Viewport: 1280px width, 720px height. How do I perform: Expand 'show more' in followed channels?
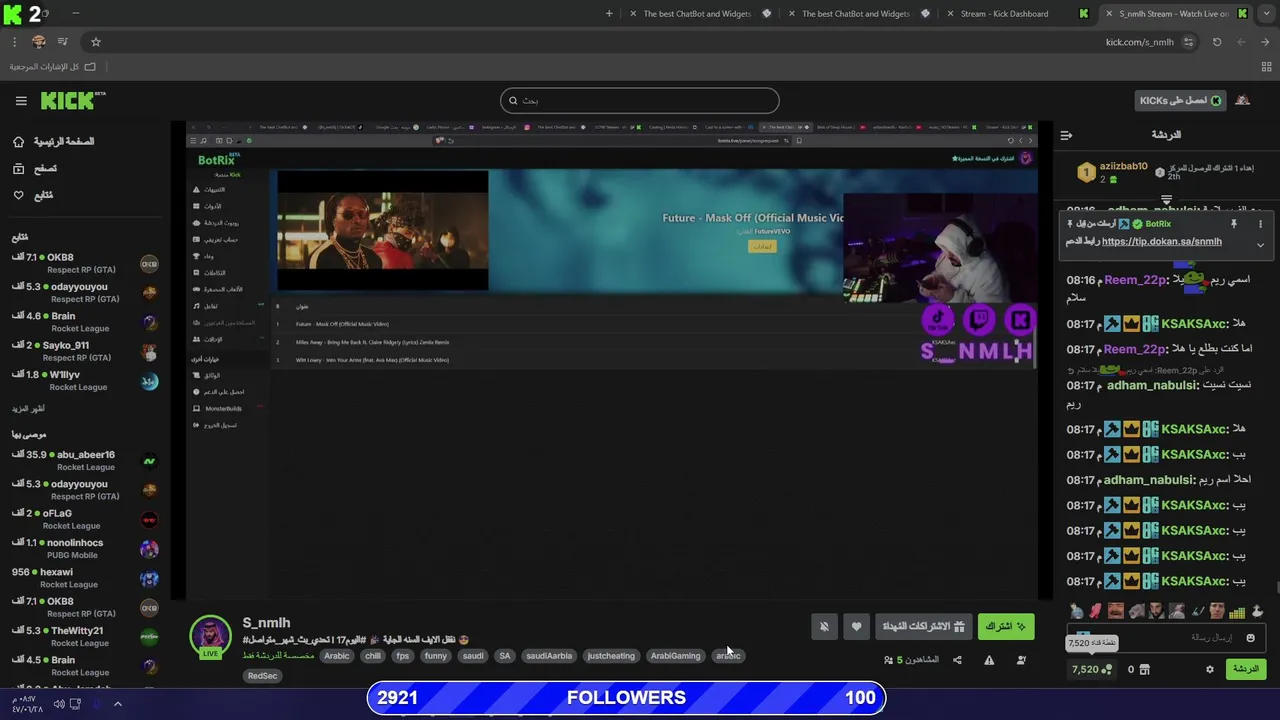[x=28, y=409]
